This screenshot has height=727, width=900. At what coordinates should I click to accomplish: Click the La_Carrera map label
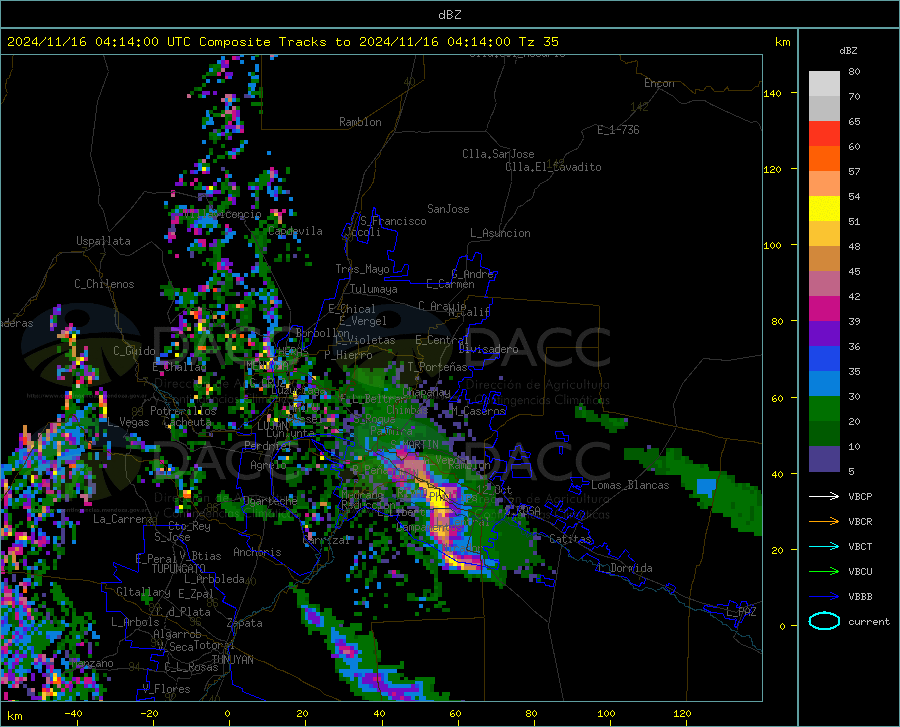point(123,519)
